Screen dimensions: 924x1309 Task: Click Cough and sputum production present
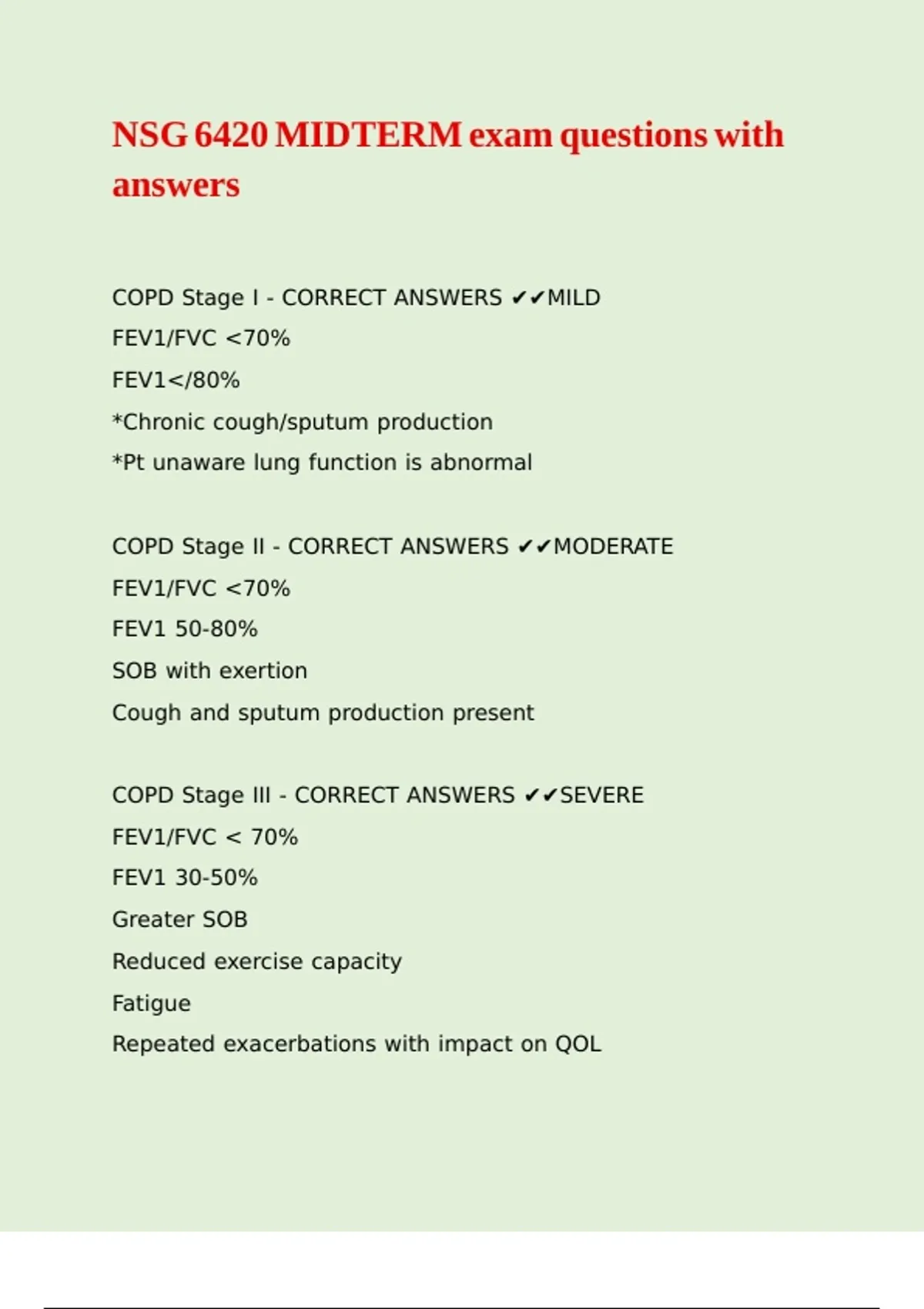(323, 713)
